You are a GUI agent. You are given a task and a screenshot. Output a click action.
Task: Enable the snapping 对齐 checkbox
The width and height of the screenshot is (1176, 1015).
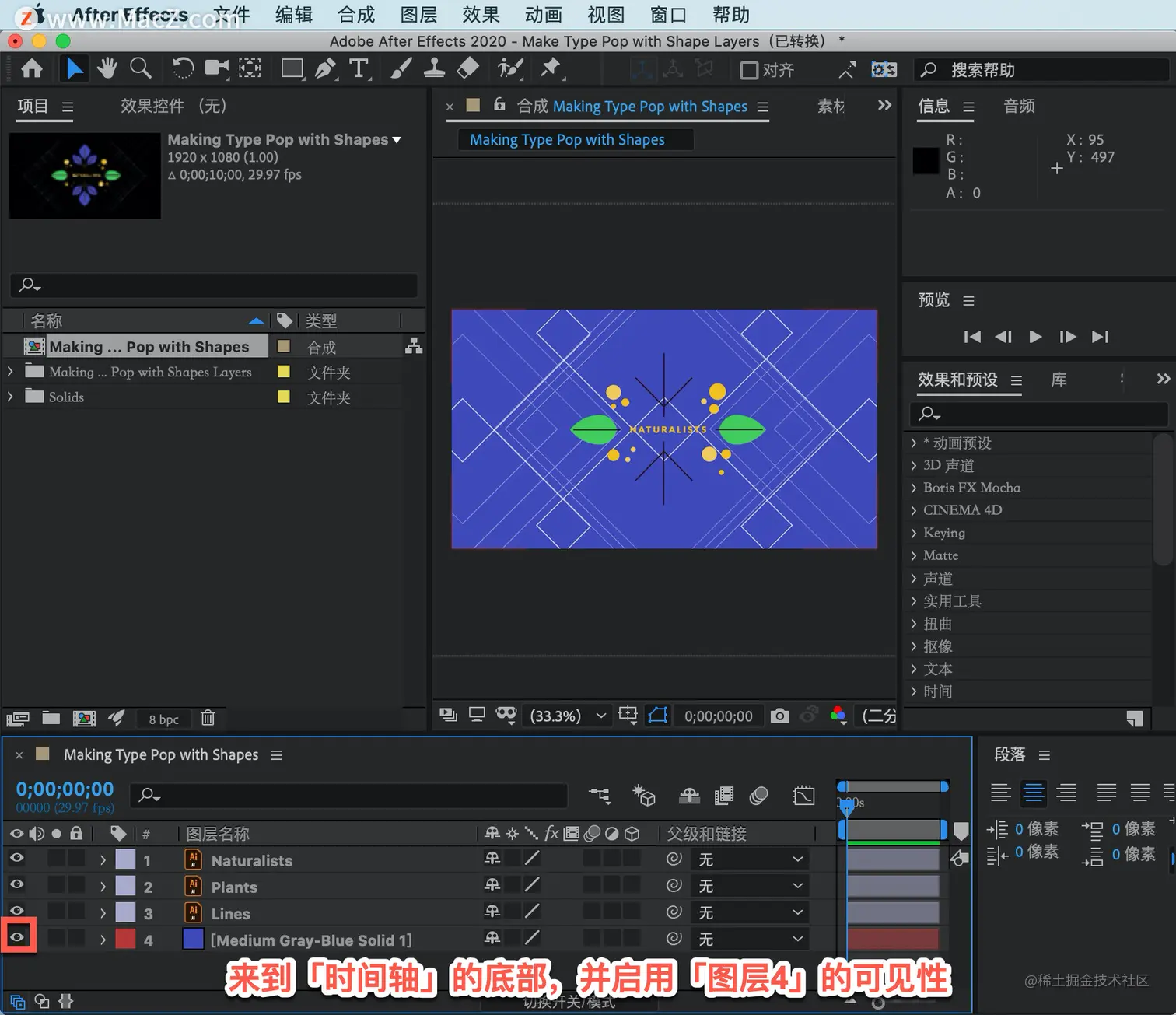[749, 71]
